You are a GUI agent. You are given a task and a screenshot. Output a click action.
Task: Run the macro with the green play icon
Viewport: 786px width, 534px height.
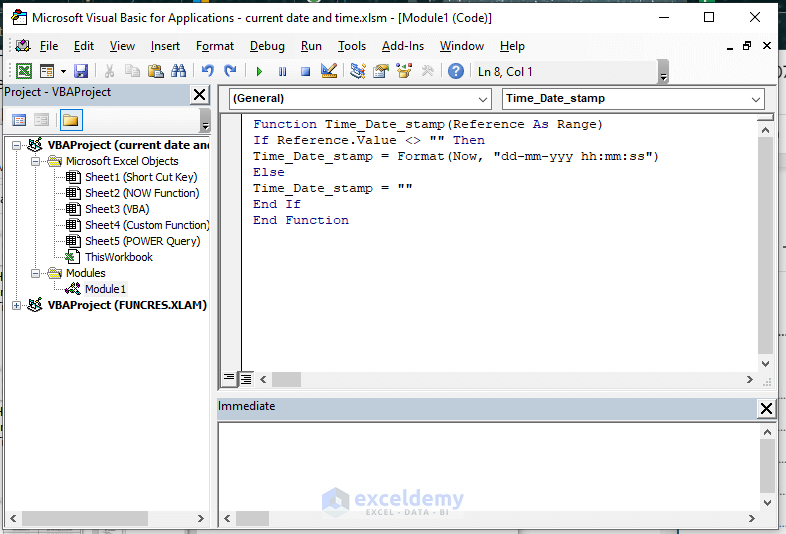(259, 72)
